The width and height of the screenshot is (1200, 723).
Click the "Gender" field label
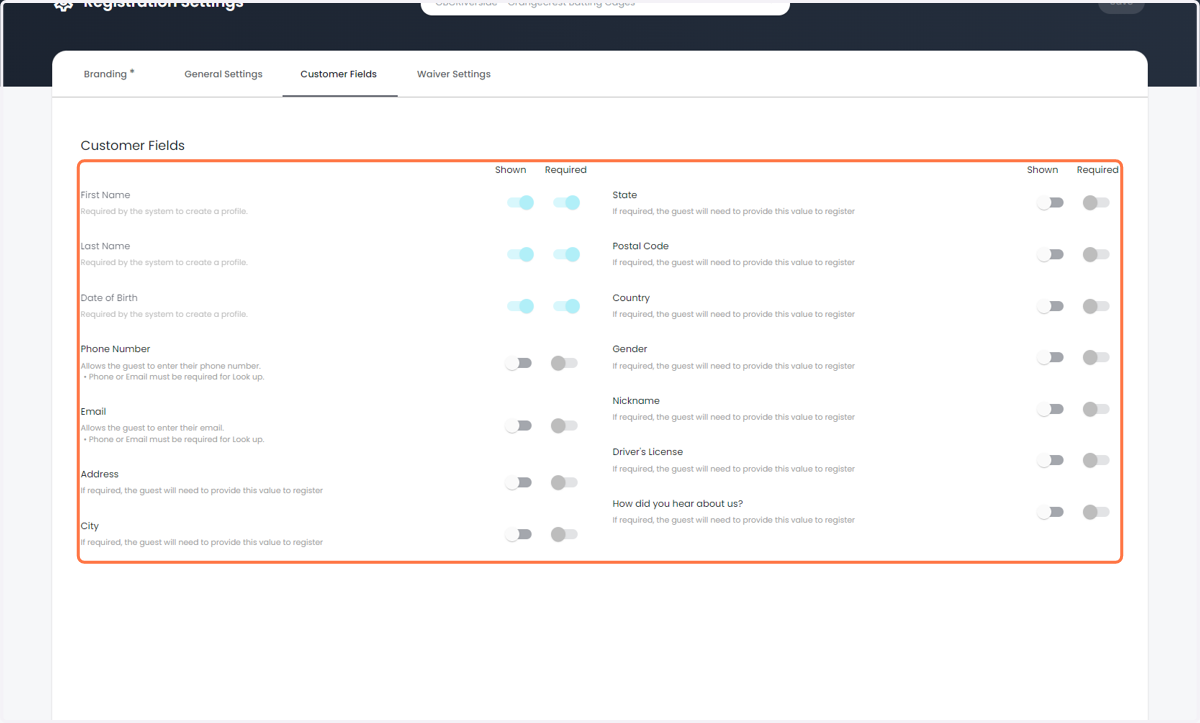click(630, 349)
